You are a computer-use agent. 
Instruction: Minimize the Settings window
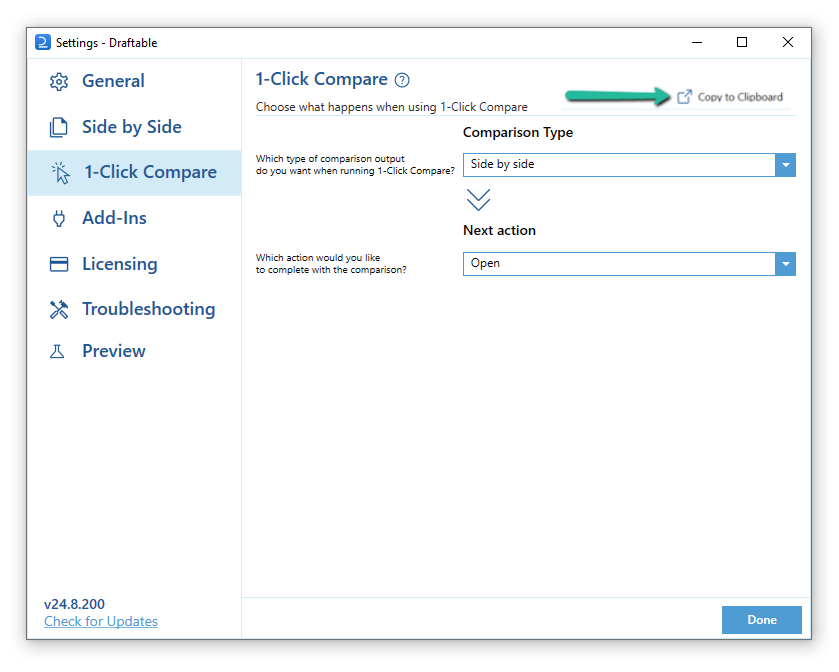tap(697, 42)
